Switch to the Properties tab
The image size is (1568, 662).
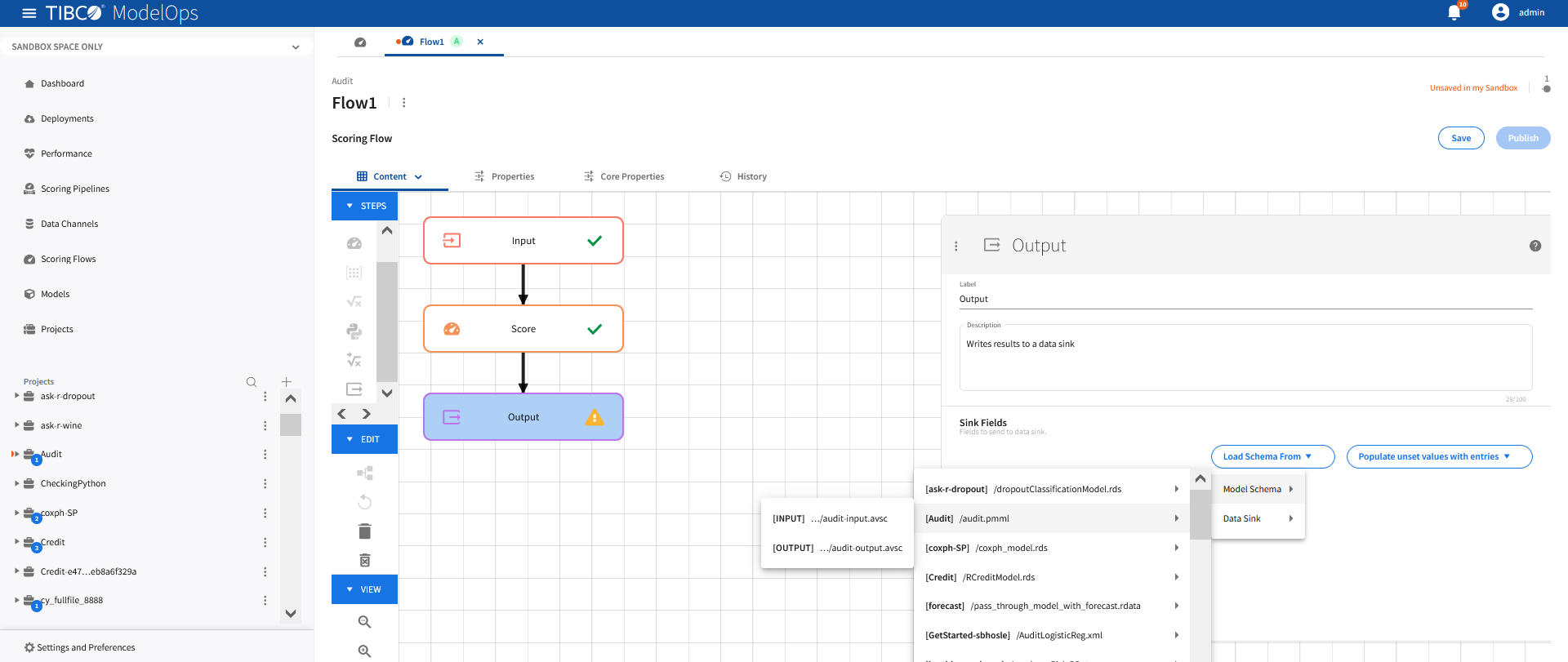pos(504,176)
